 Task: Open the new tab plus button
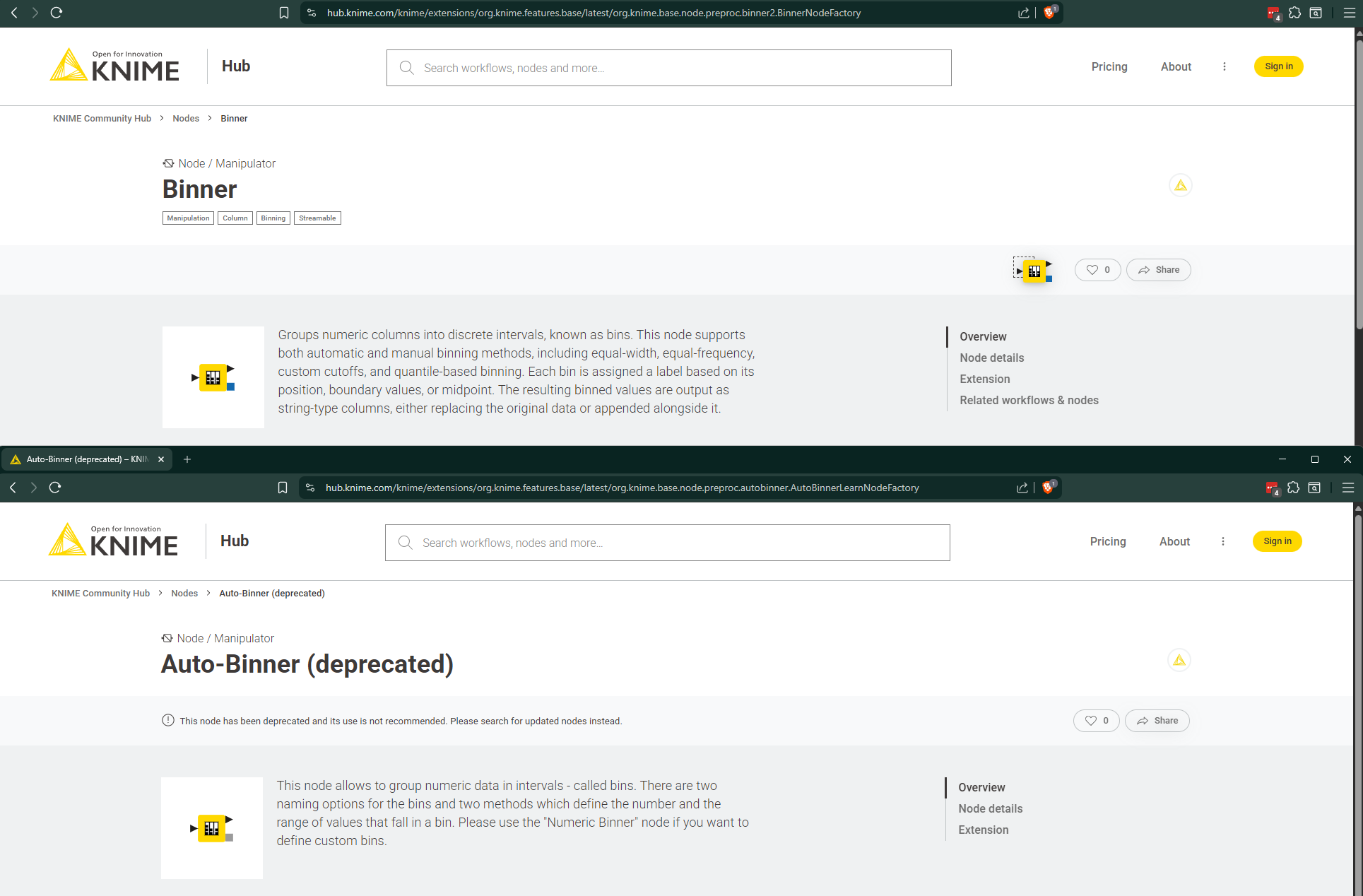coord(187,459)
